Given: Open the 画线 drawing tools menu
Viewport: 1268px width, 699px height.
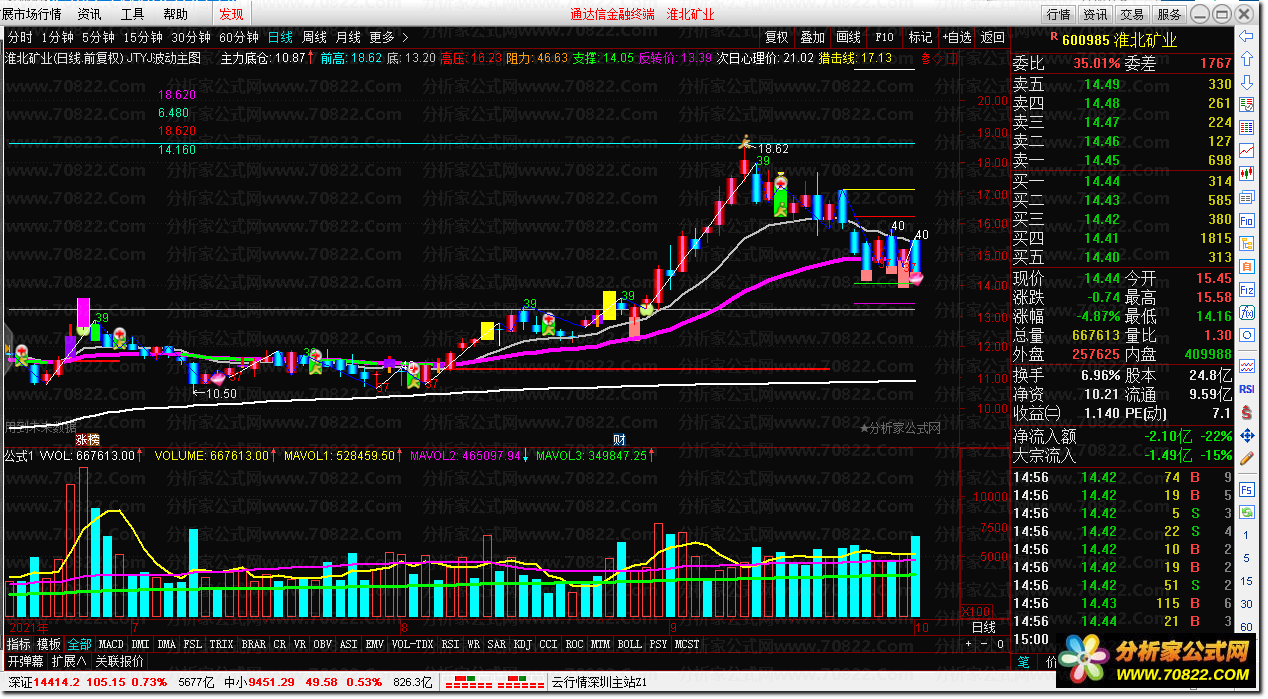Looking at the screenshot, I should pos(848,38).
